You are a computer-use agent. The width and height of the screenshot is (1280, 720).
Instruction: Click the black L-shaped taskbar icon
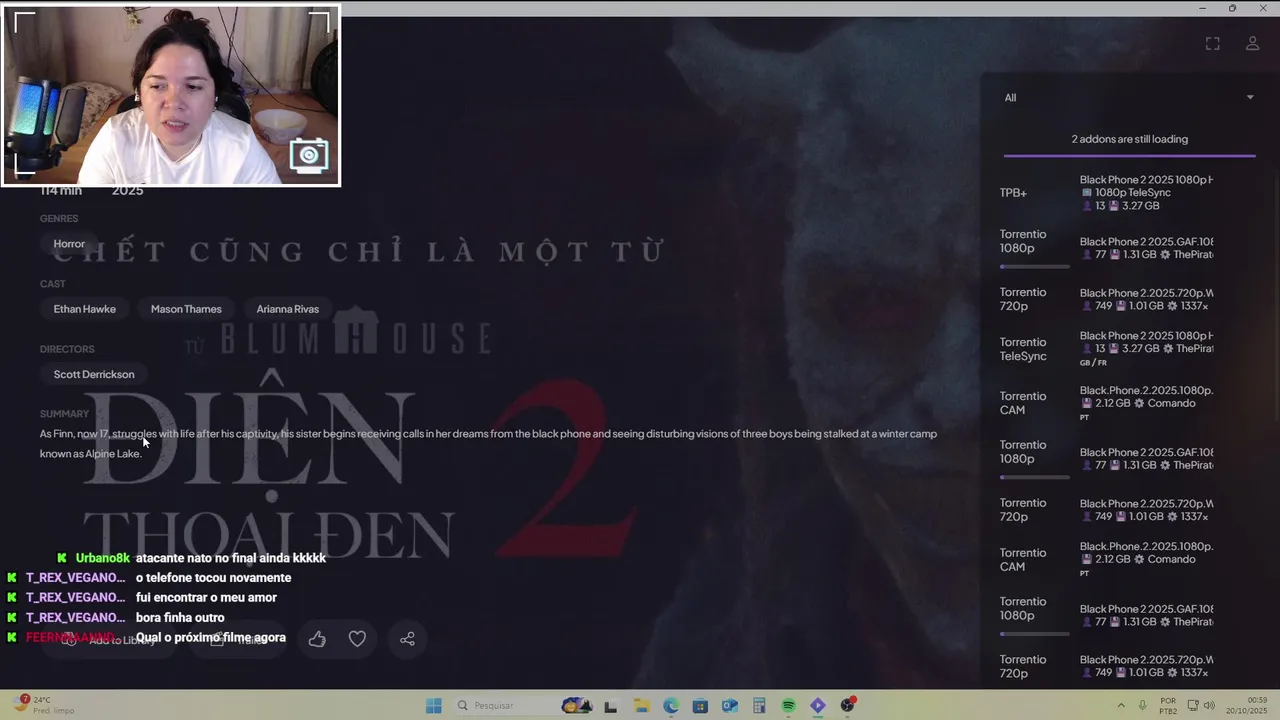(610, 706)
